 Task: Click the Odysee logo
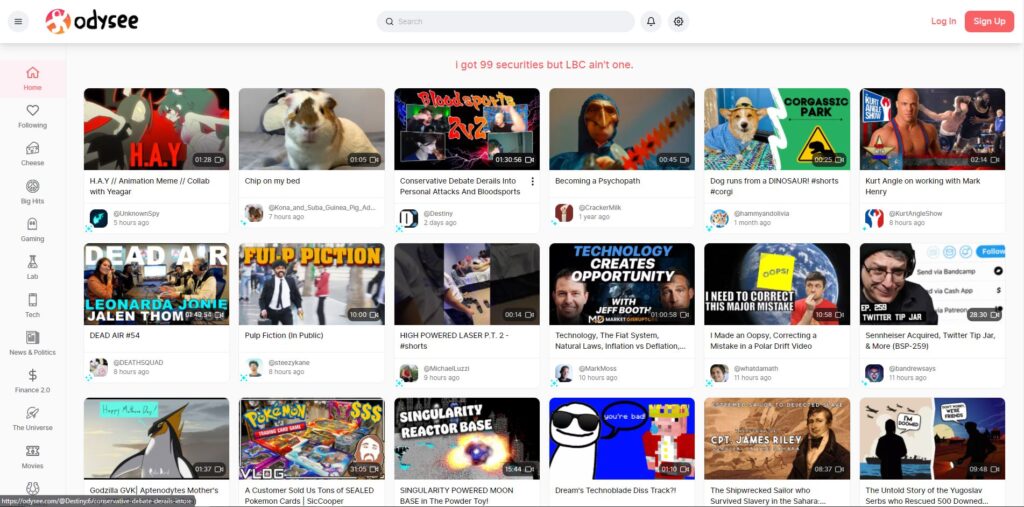pyautogui.click(x=92, y=22)
